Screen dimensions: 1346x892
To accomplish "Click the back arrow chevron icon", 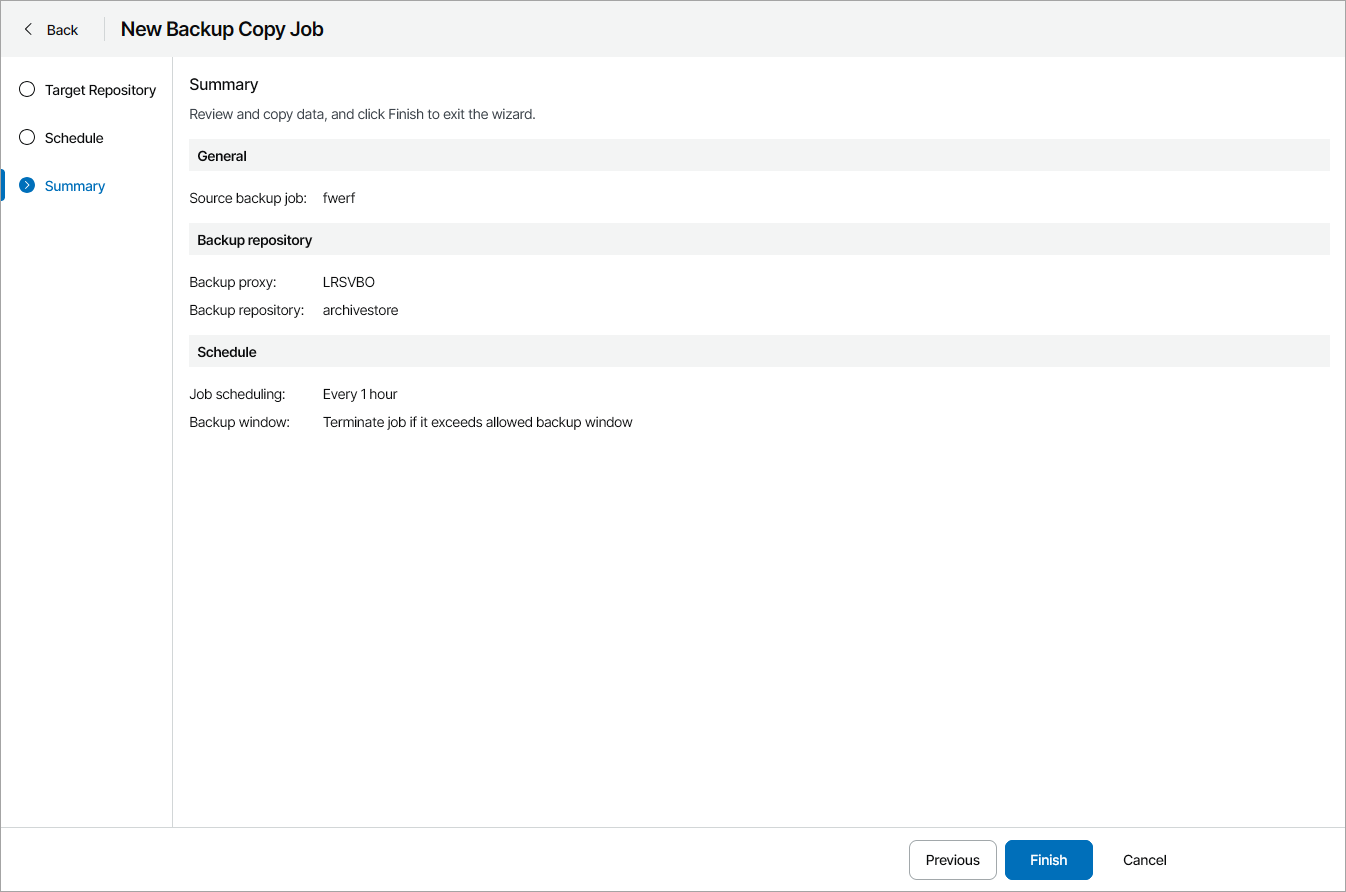I will [x=28, y=29].
